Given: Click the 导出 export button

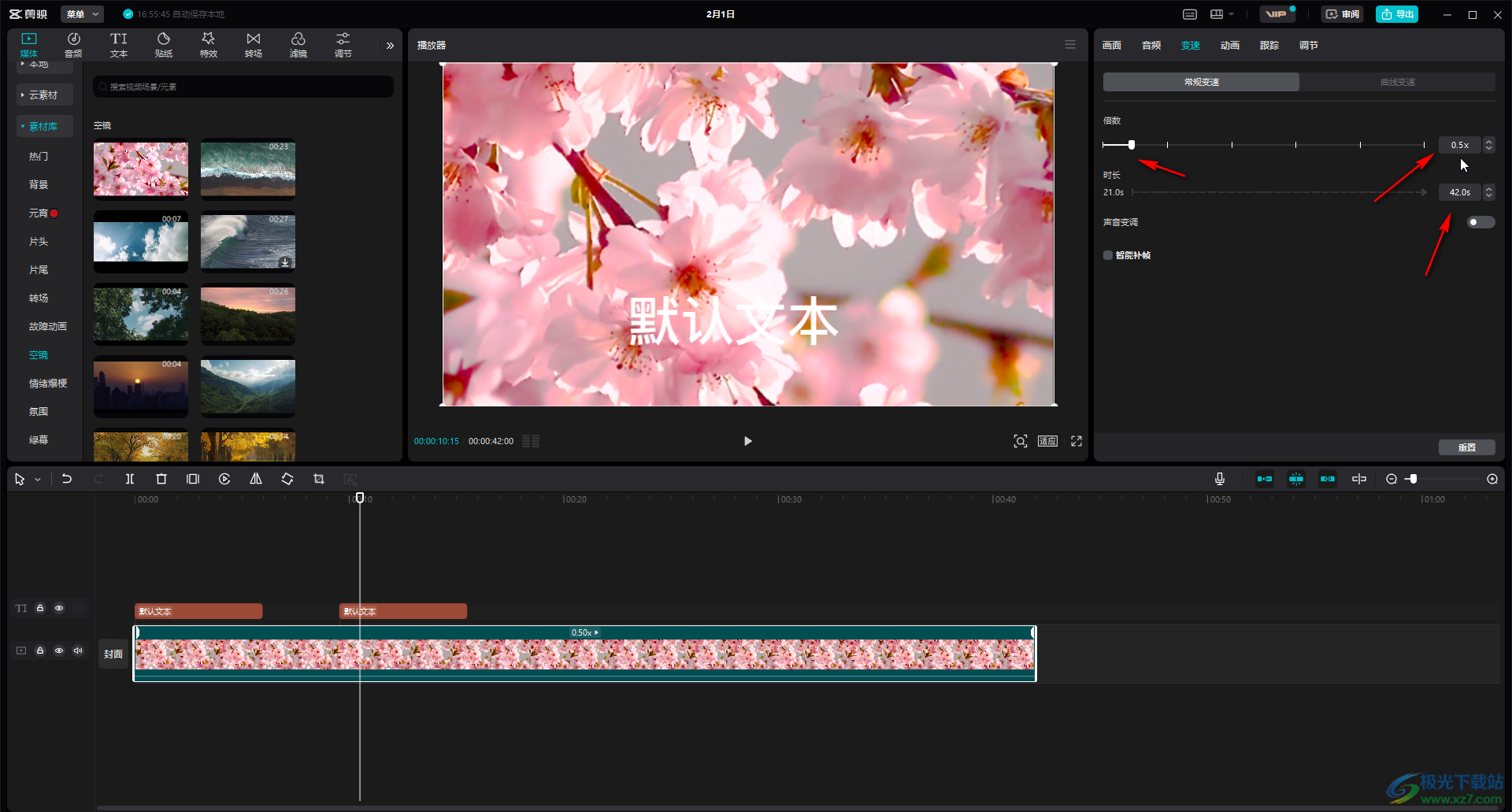Looking at the screenshot, I should point(1397,14).
